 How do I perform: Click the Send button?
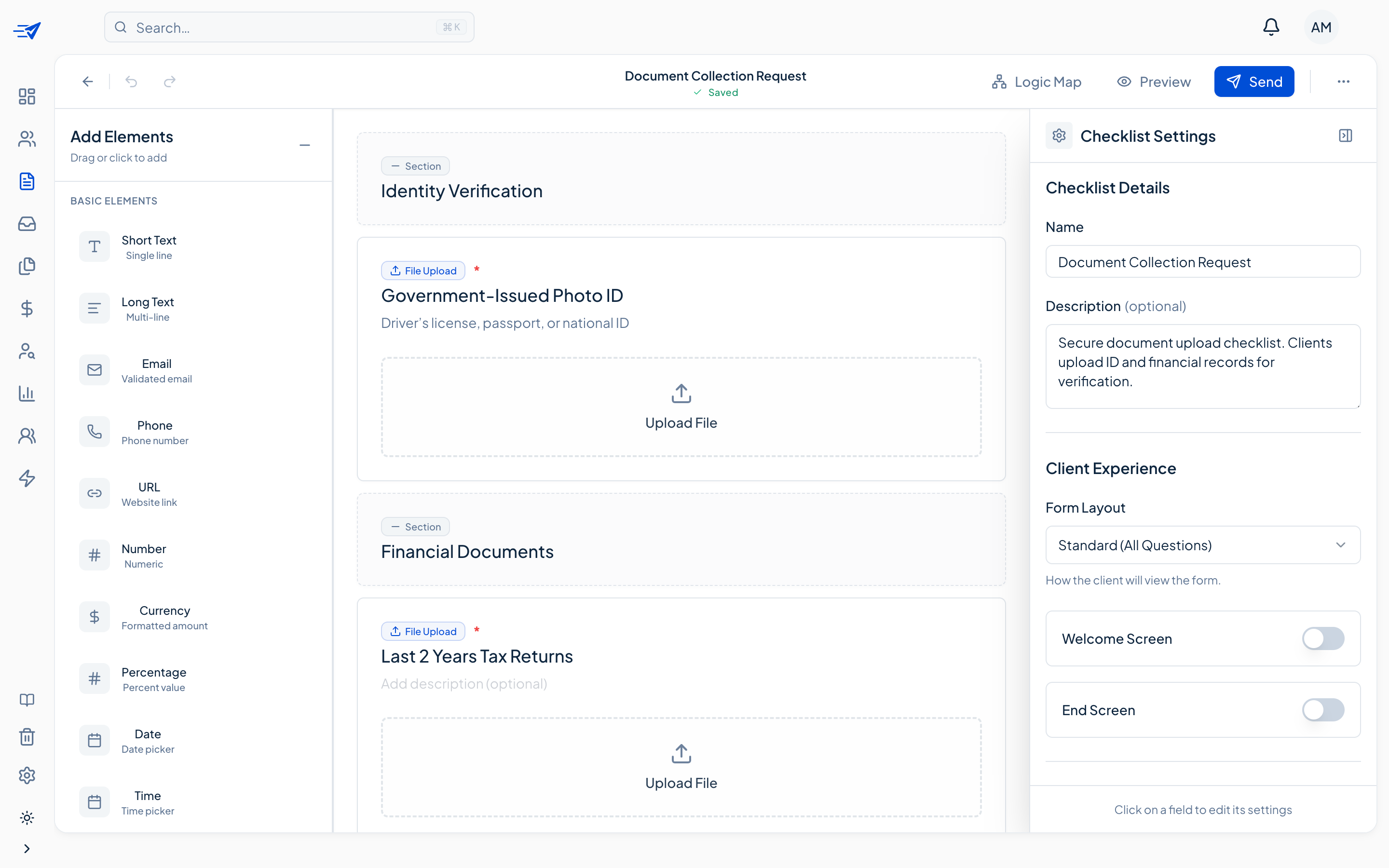pos(1253,81)
